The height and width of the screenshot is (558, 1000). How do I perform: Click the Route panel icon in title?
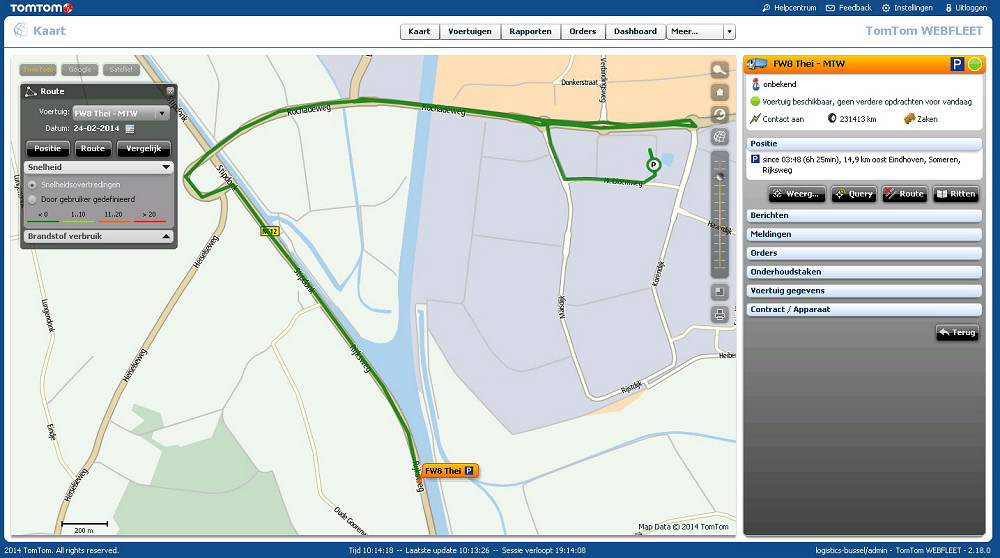[31, 92]
